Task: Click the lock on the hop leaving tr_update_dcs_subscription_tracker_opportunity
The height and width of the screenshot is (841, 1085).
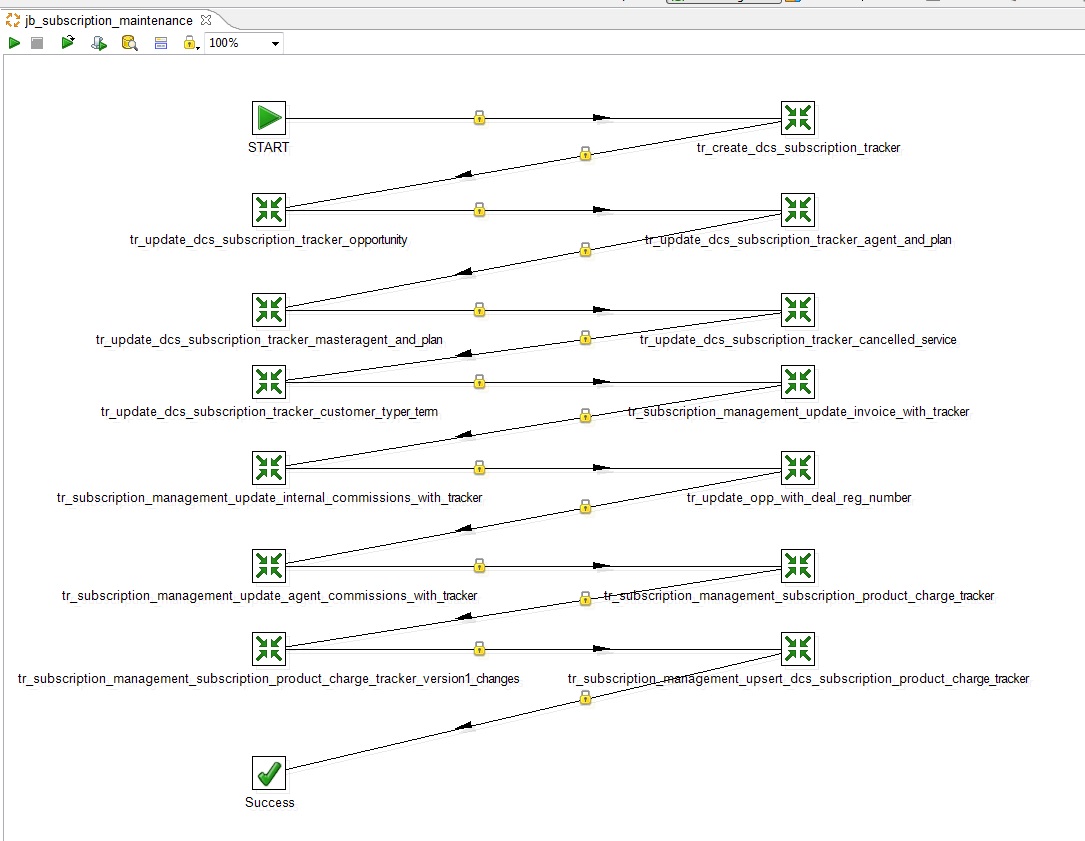Action: click(x=479, y=210)
